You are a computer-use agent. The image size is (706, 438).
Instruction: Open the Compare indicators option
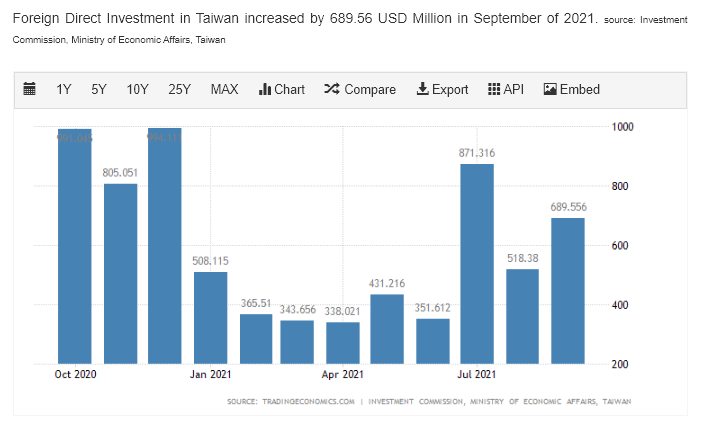click(x=360, y=89)
